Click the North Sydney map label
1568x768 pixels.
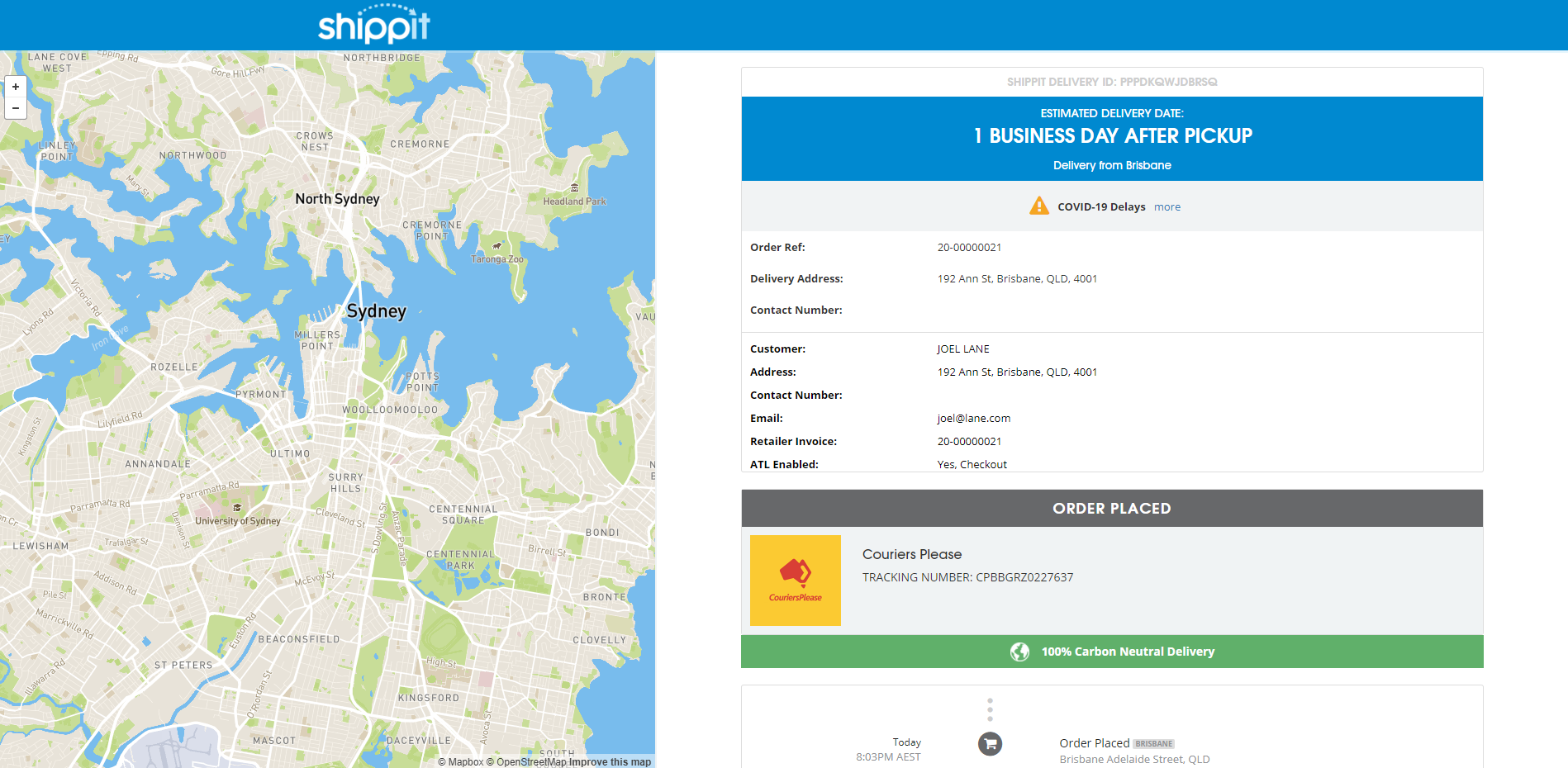click(x=337, y=199)
